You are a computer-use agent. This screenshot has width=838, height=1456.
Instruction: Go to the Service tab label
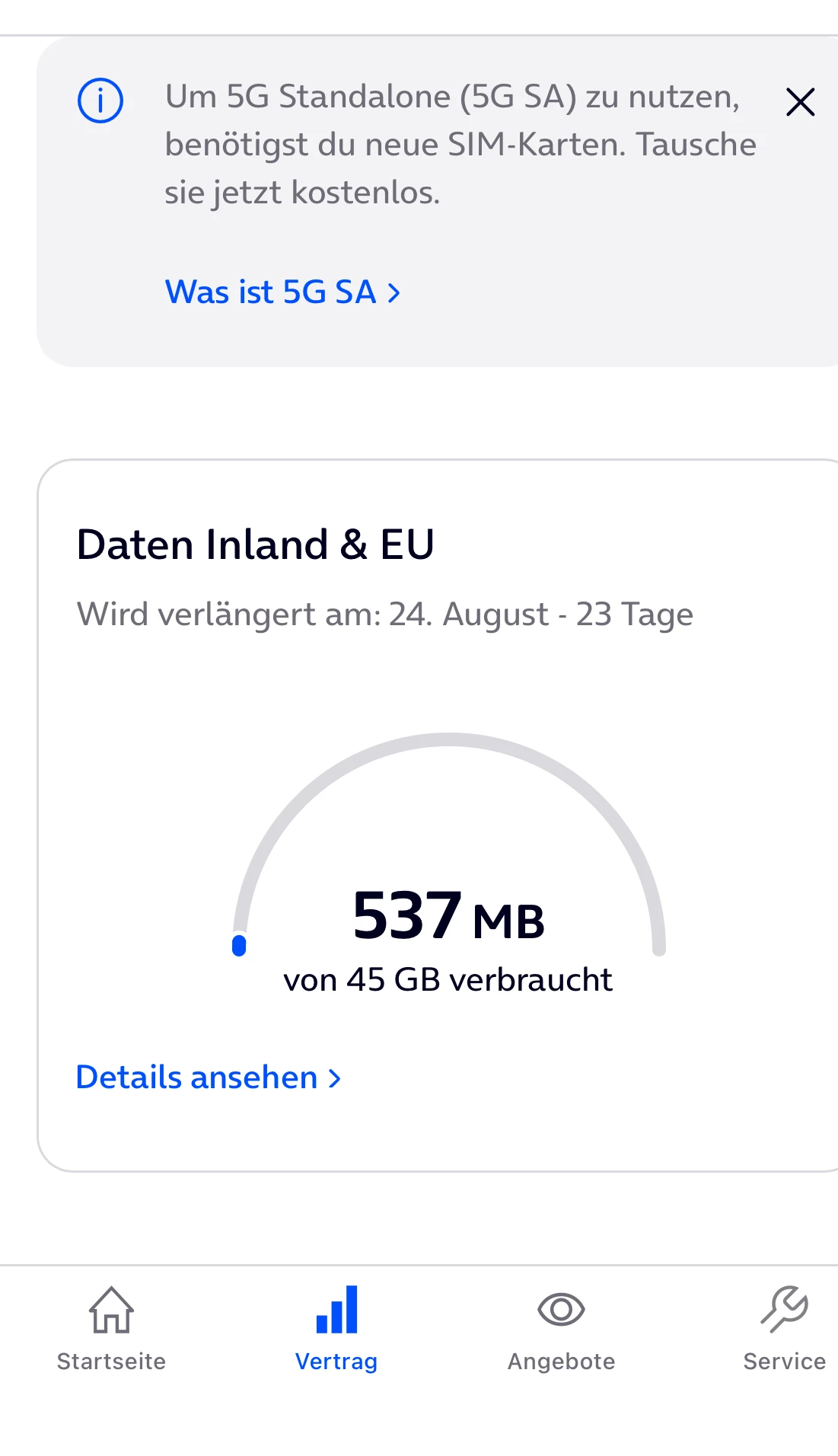[x=784, y=1362]
